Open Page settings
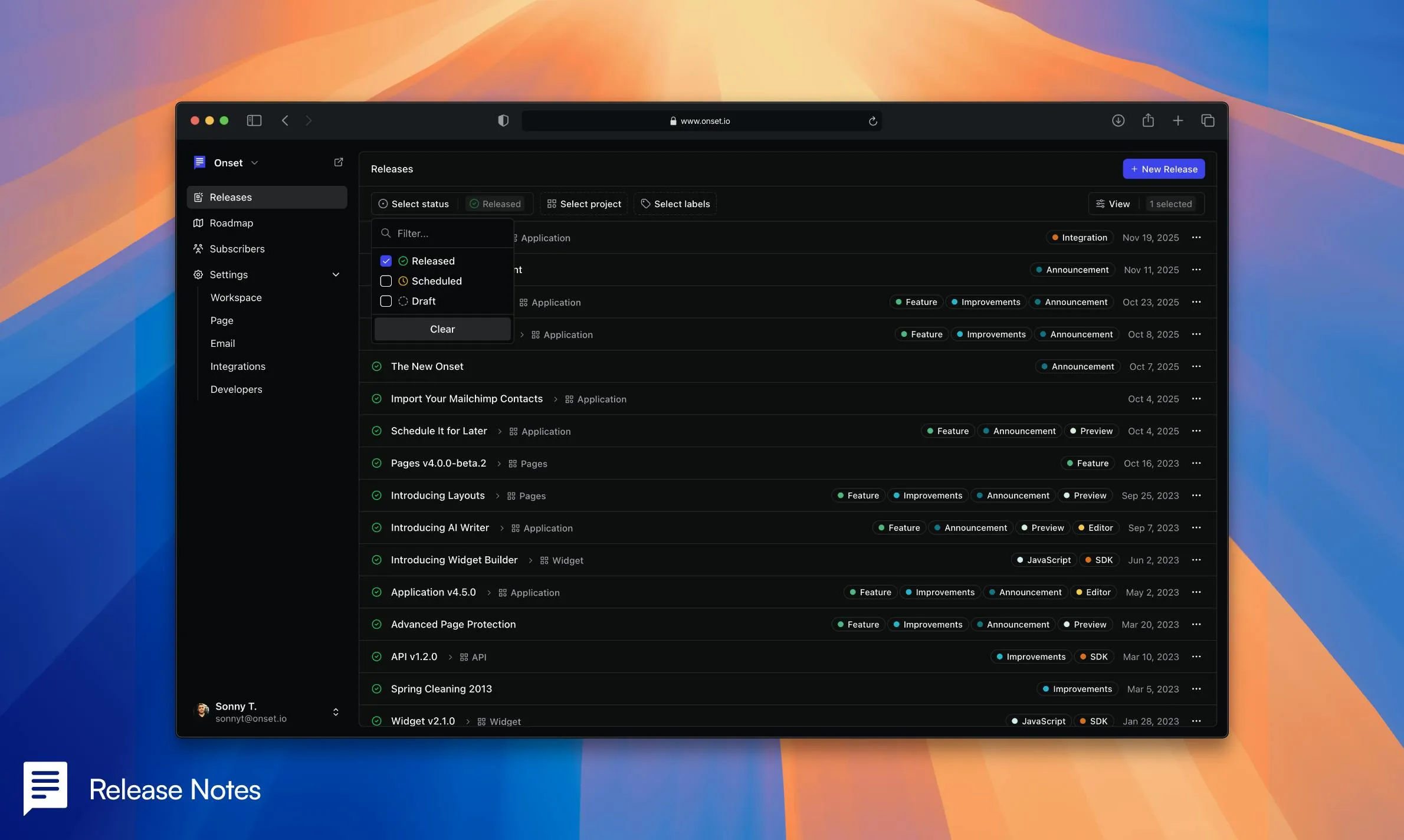This screenshot has width=1404, height=840. 222,320
